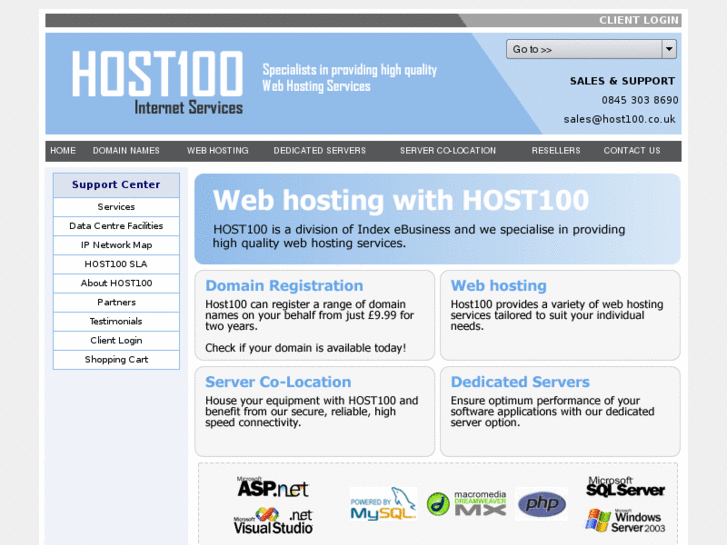Click the Visual Studio .net logo
Screen dimensions: 727x545
273,521
